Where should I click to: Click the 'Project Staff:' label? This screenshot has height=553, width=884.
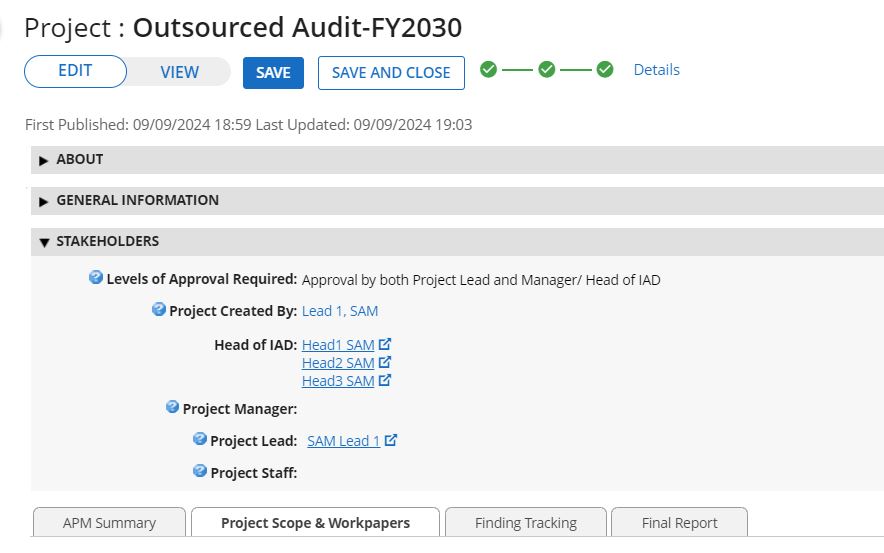coord(254,472)
